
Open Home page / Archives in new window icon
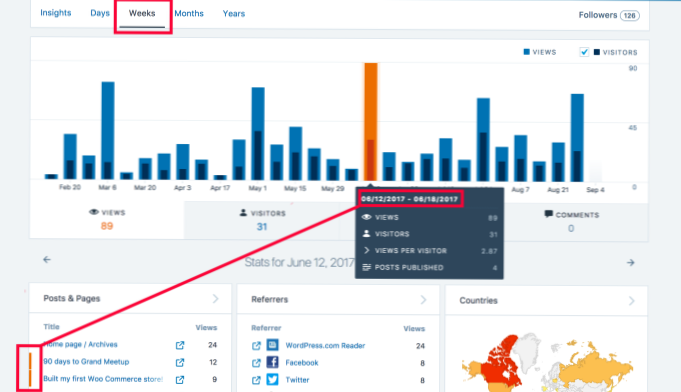point(180,345)
